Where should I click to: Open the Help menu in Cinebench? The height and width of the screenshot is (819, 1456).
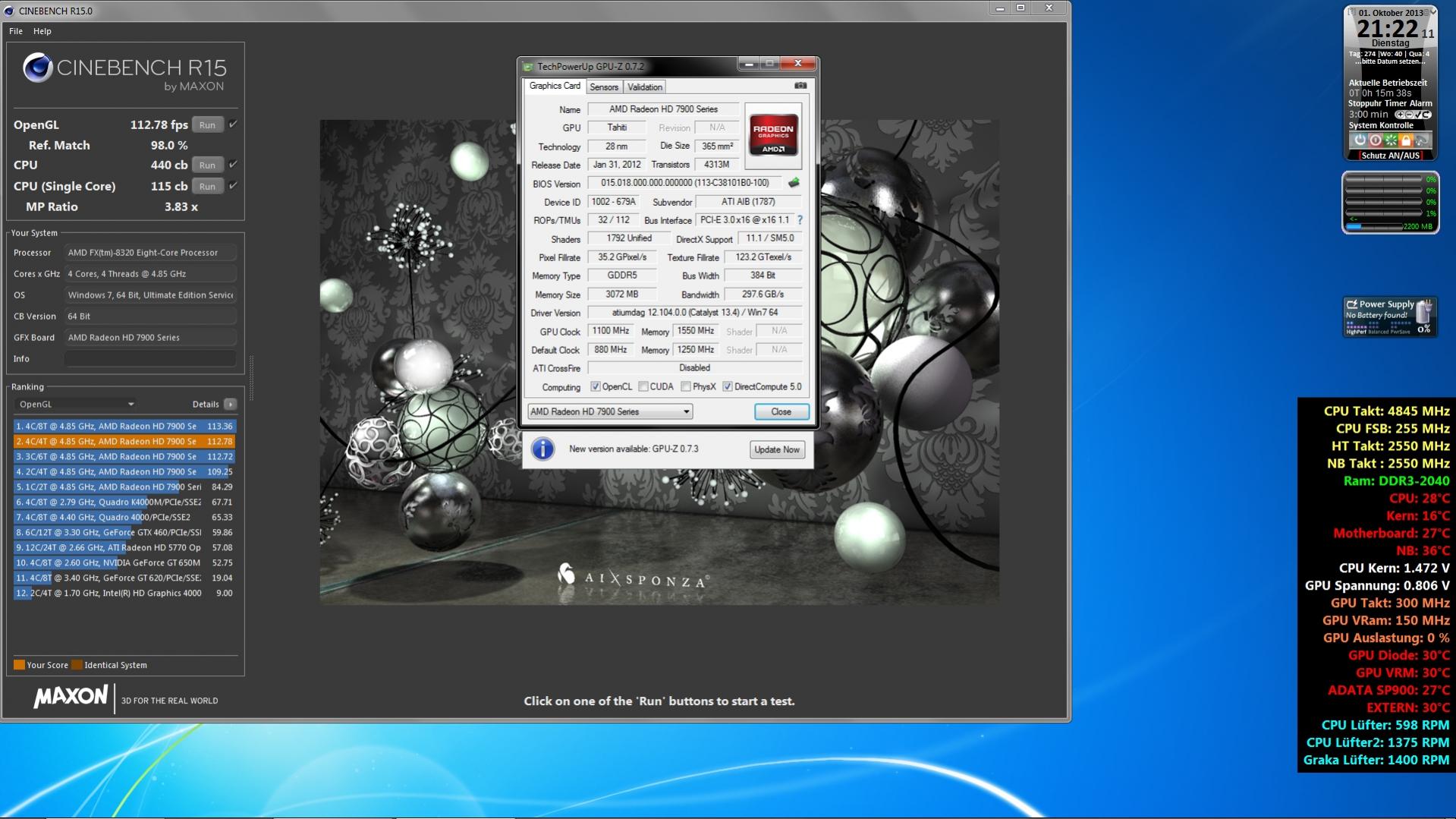click(x=42, y=31)
